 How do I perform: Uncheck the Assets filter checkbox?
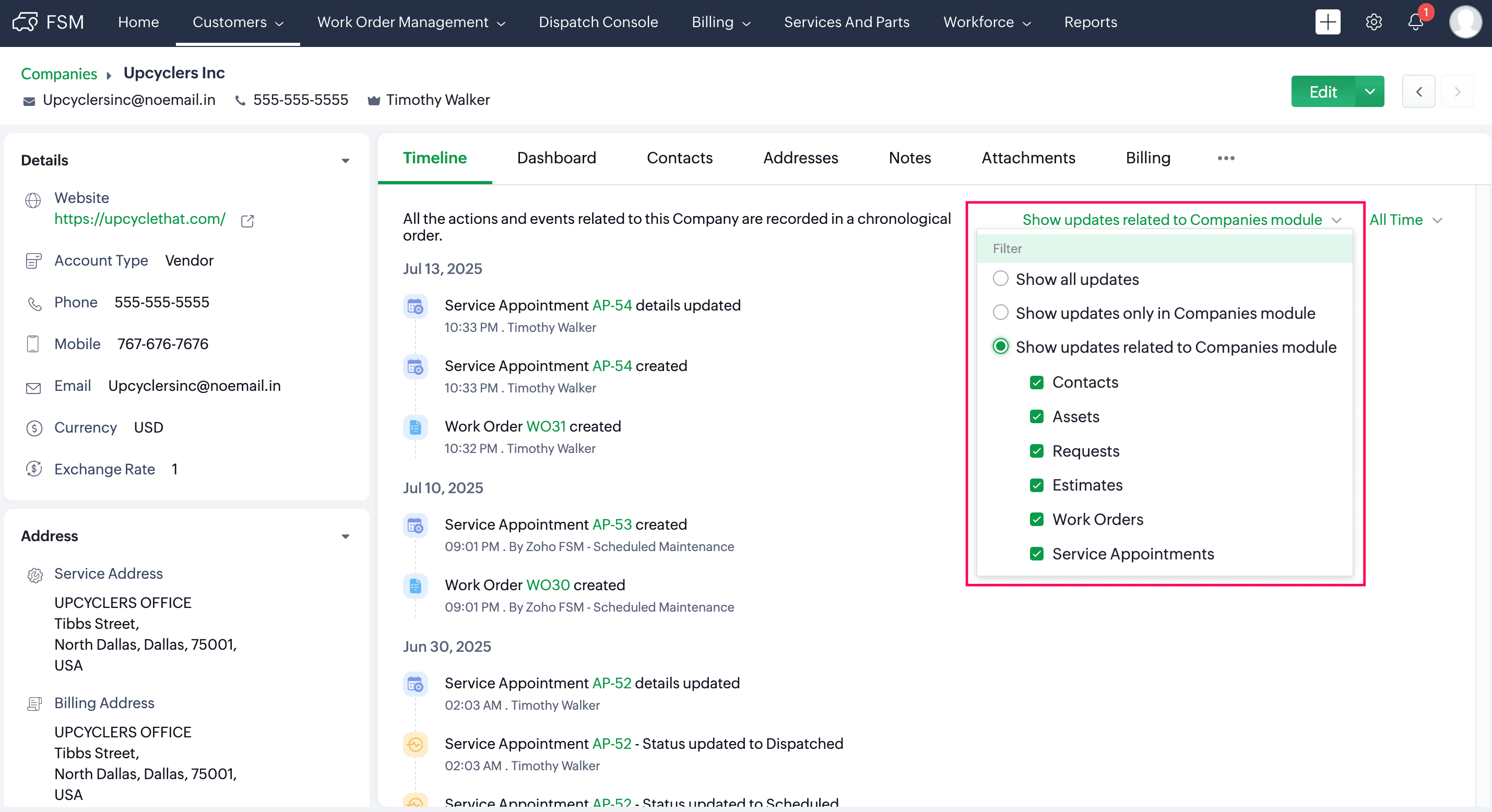pos(1036,416)
